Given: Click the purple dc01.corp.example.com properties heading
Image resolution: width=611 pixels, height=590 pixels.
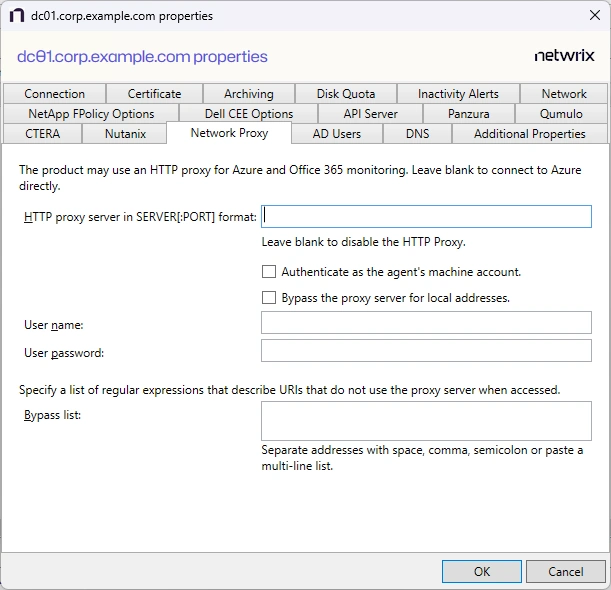Looking at the screenshot, I should coord(142,57).
